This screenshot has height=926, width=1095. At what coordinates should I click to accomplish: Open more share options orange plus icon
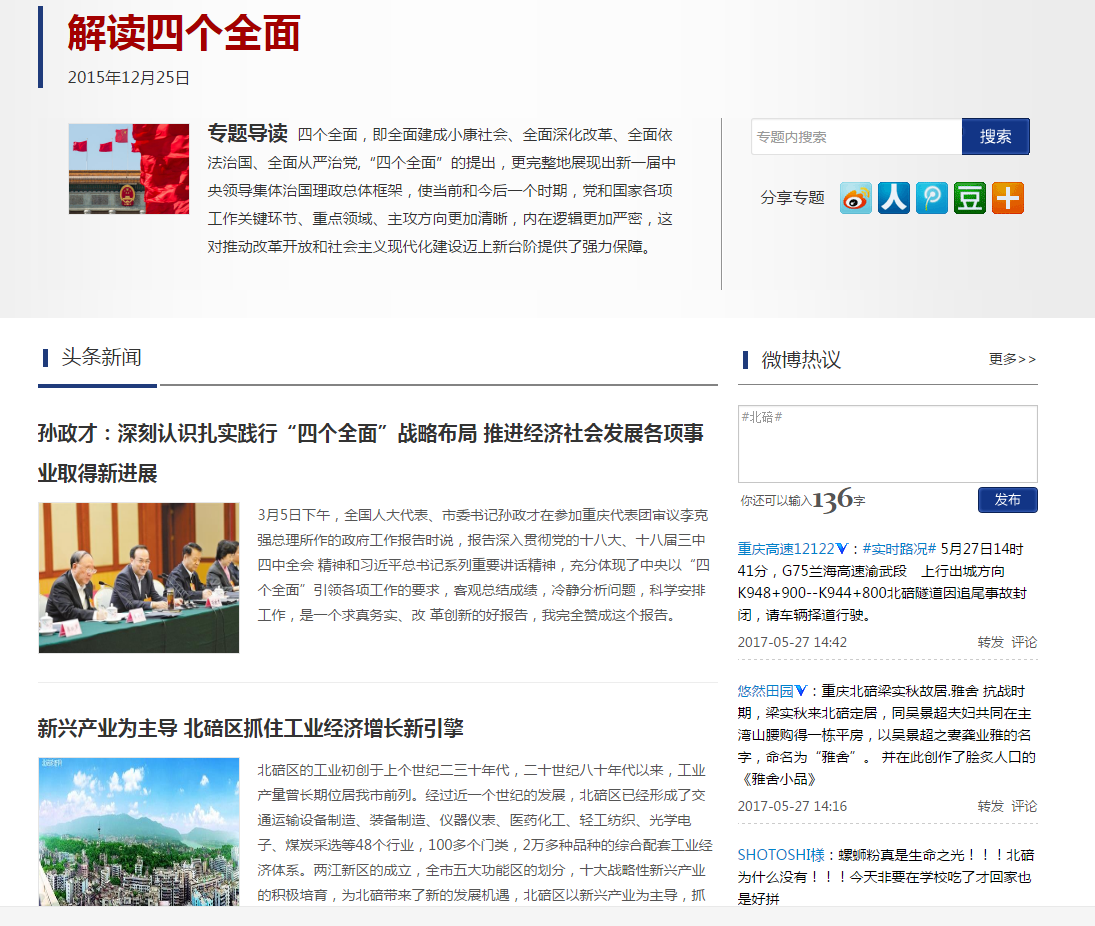point(1008,198)
